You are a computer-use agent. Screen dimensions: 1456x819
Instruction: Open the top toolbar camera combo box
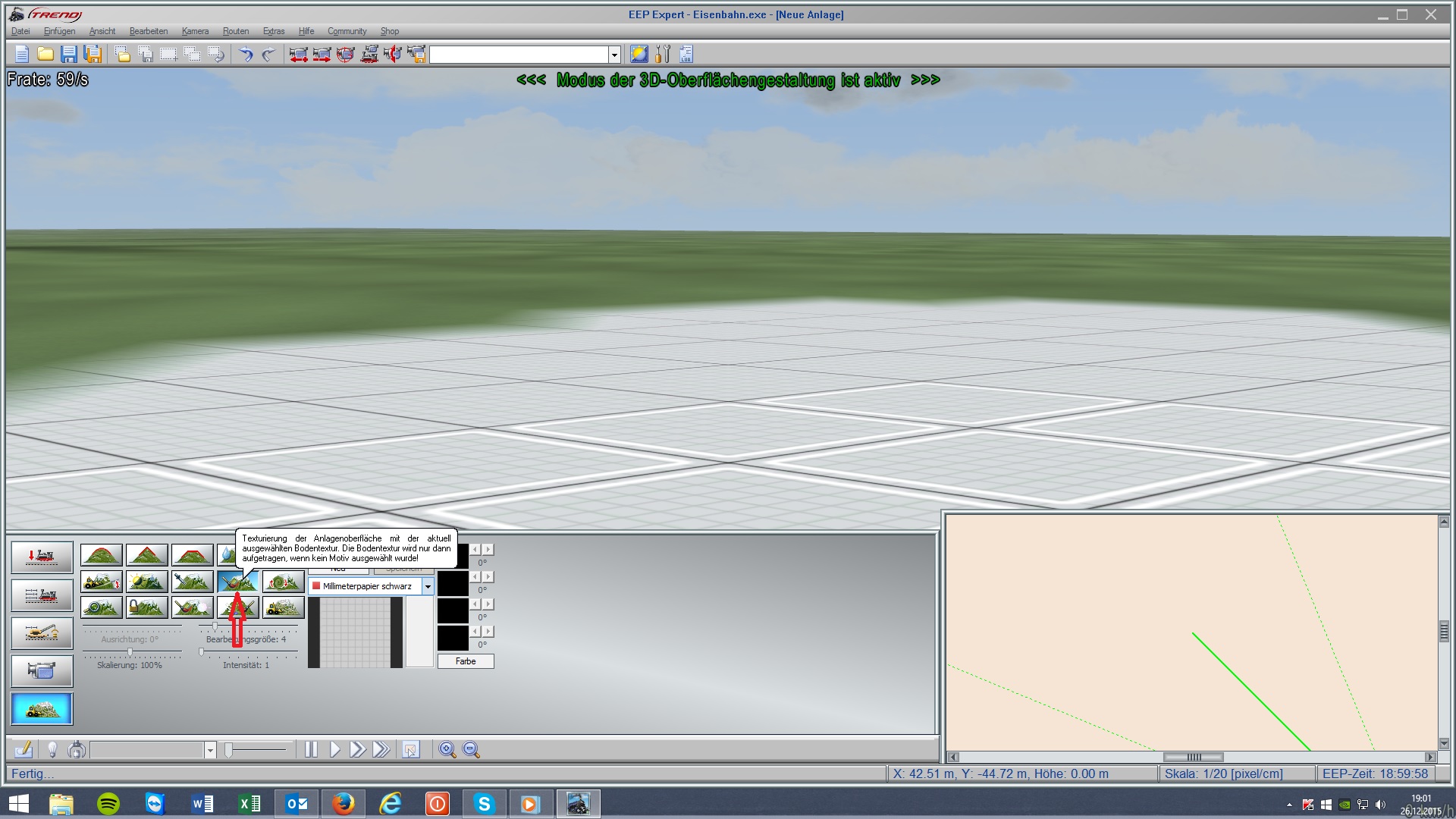pyautogui.click(x=614, y=55)
